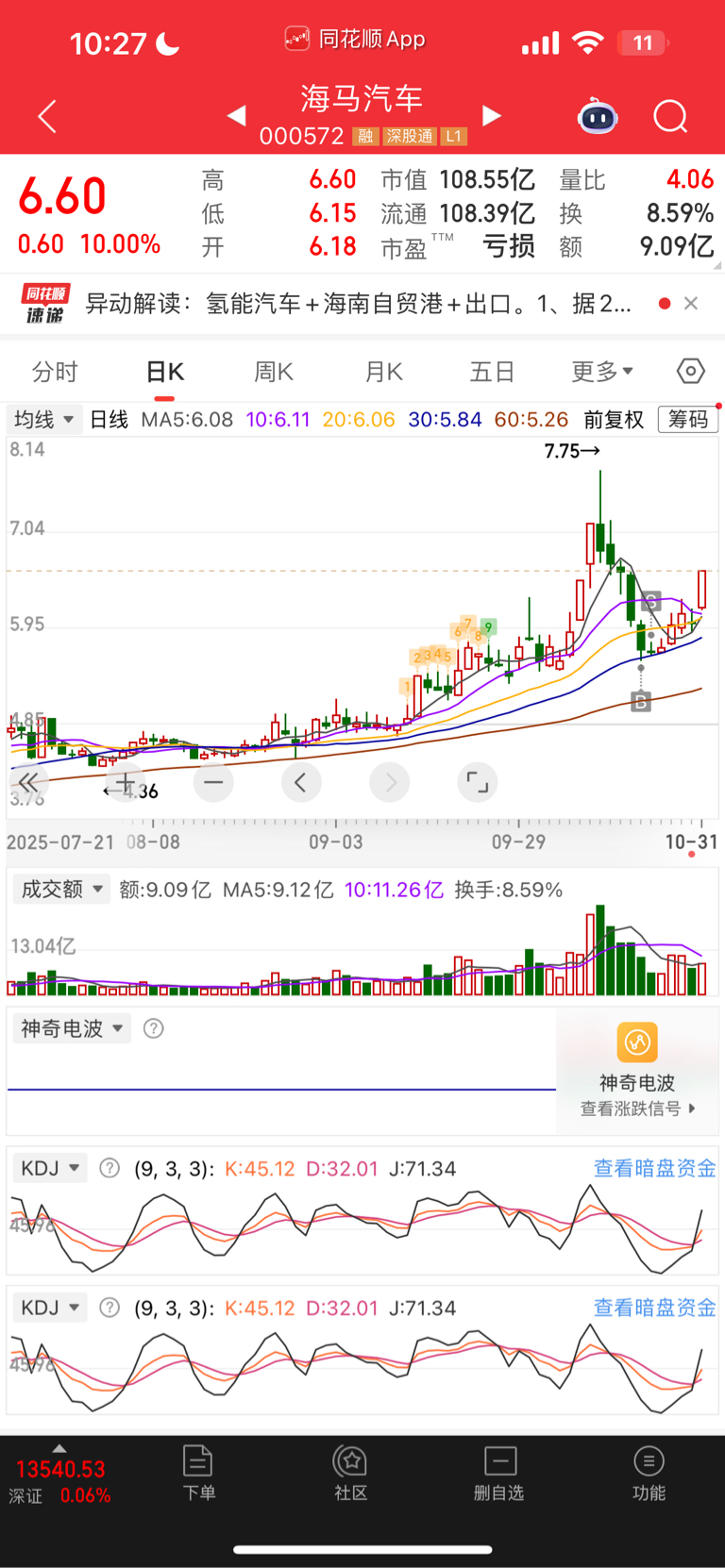Dismiss the 异动解读 news banner
Screen dimensions: 725x1568
(691, 303)
